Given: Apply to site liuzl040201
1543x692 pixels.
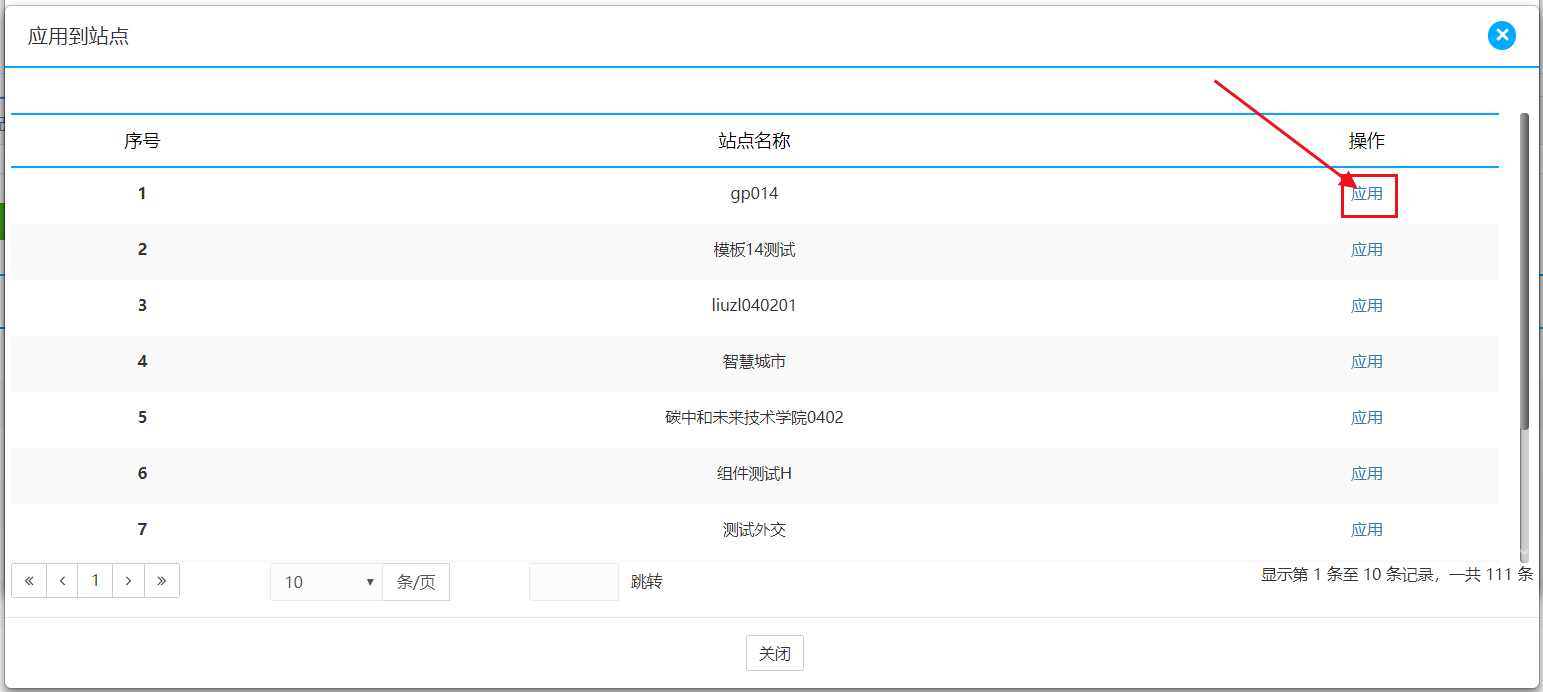Looking at the screenshot, I should point(1366,306).
